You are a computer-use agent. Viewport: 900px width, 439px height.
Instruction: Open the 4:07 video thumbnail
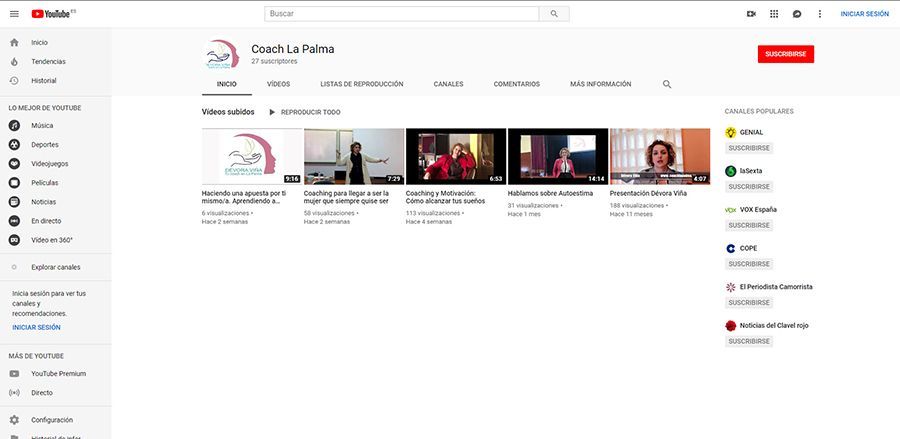tap(660, 156)
